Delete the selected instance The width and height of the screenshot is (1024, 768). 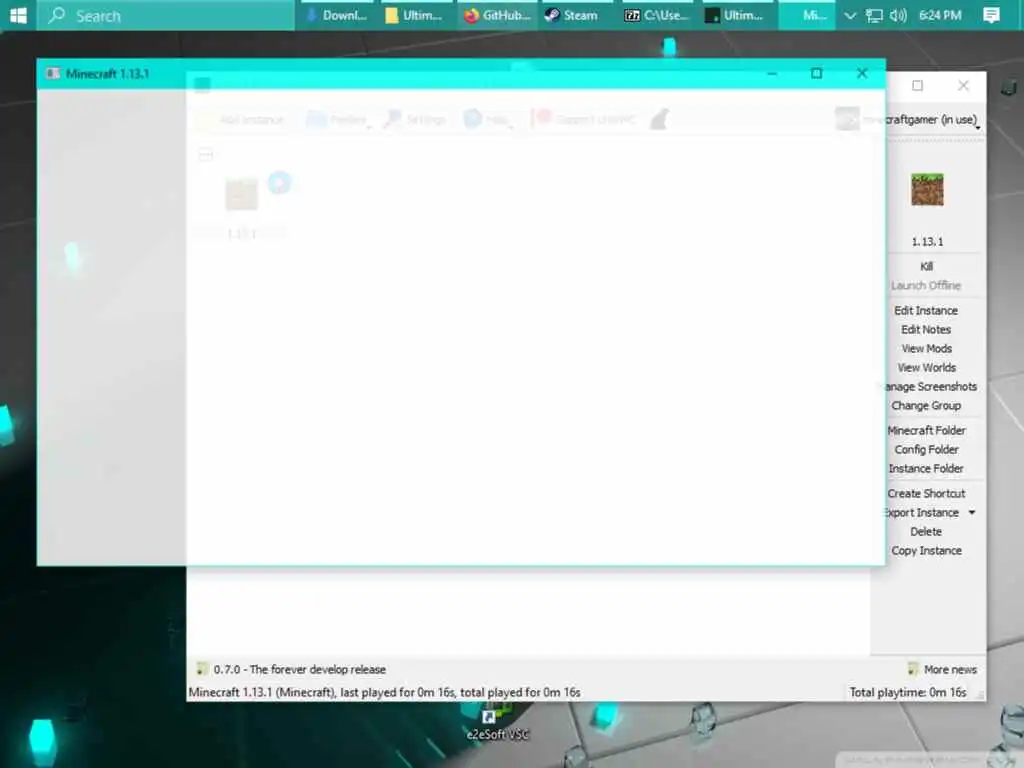tap(926, 531)
